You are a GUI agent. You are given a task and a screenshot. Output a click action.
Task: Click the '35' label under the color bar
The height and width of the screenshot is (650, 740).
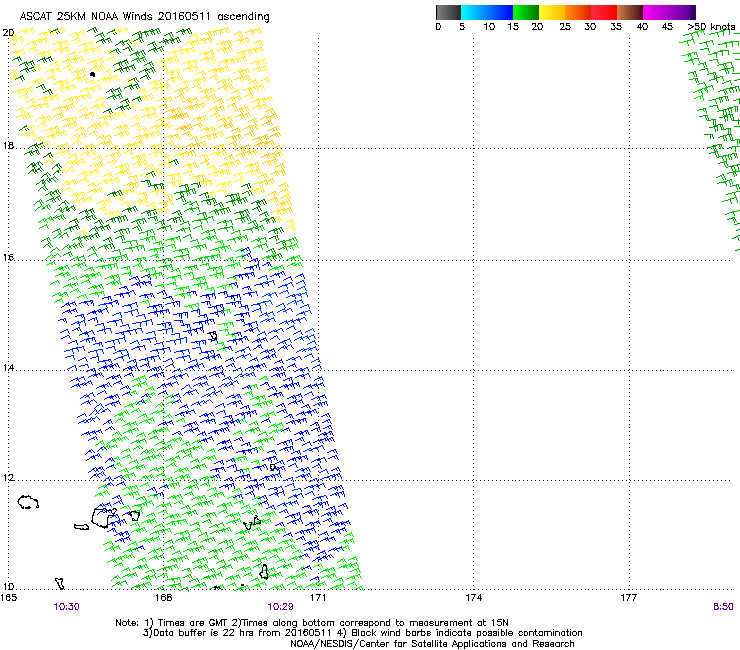[x=616, y=27]
